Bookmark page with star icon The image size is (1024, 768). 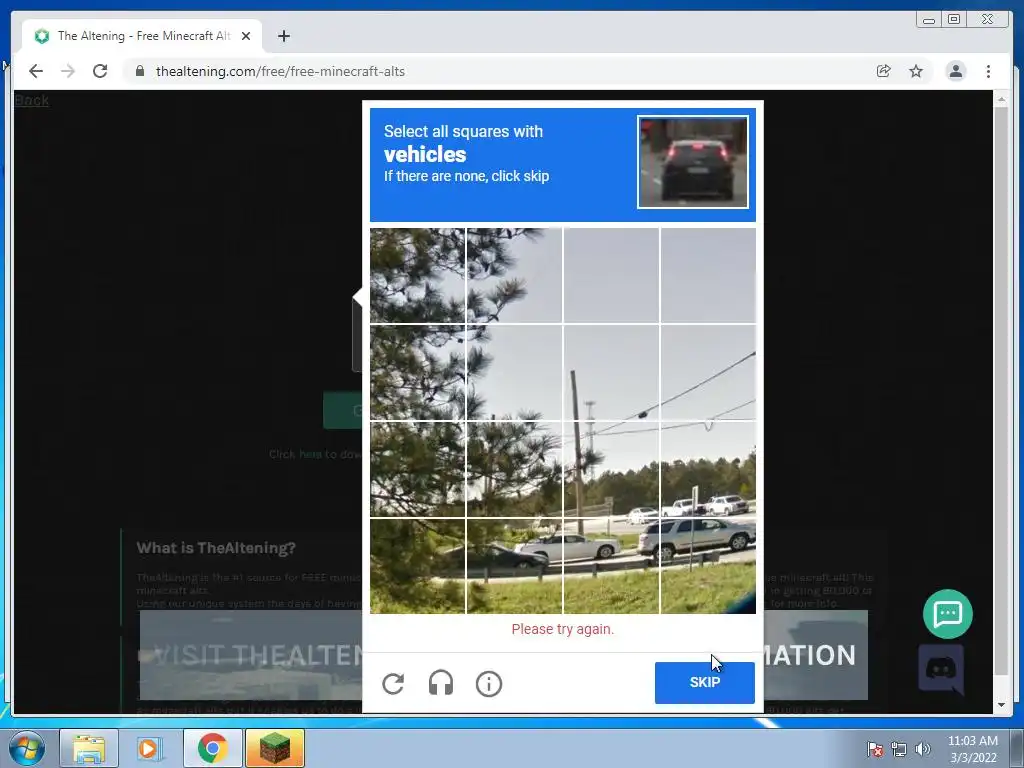pos(916,71)
